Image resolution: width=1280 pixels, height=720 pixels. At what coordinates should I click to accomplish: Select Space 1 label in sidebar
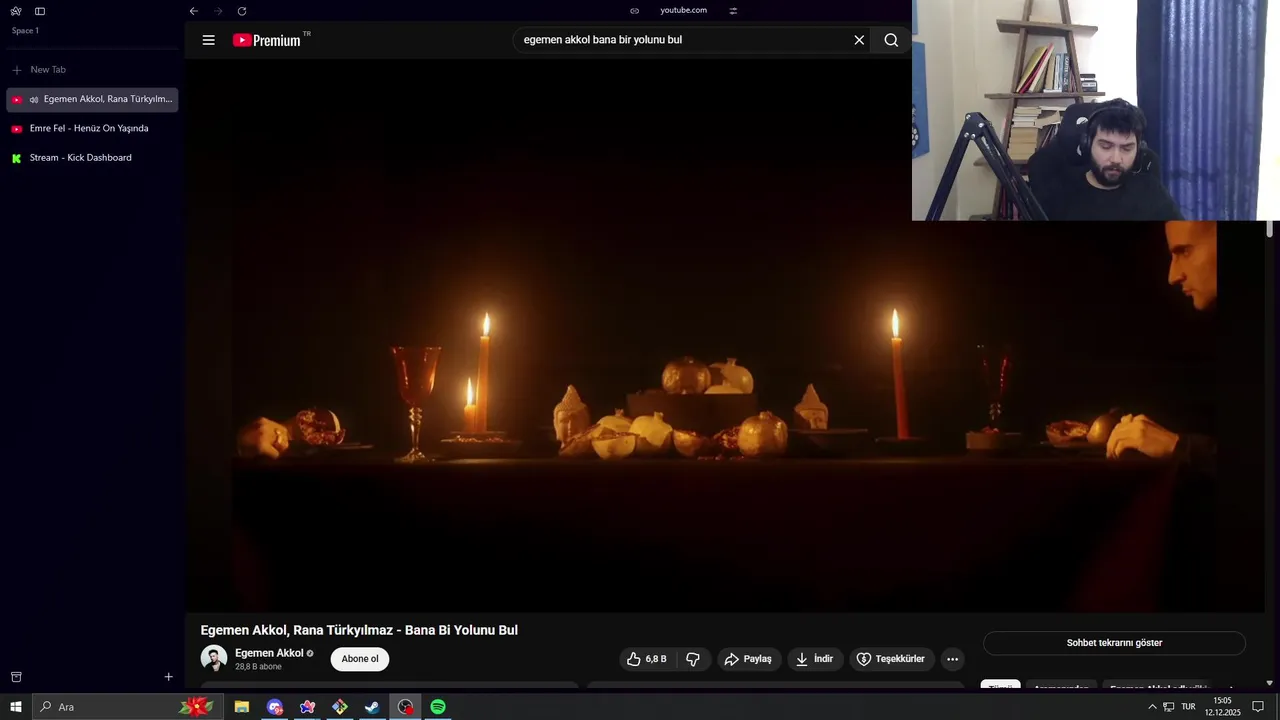tap(25, 31)
